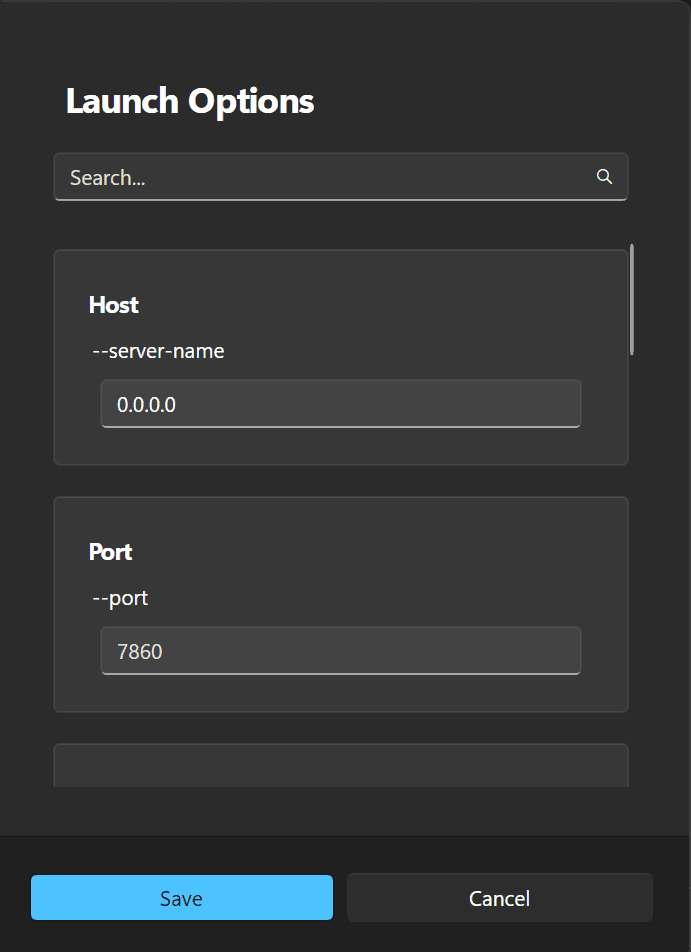Click the partially visible card below Port
The image size is (691, 952).
click(x=341, y=766)
